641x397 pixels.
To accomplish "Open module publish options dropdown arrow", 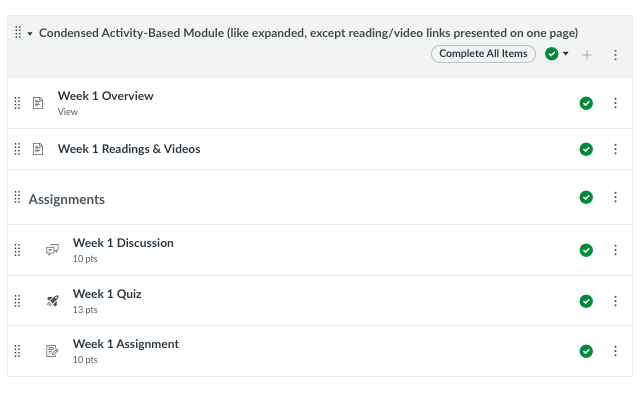I will pyautogui.click(x=566, y=54).
